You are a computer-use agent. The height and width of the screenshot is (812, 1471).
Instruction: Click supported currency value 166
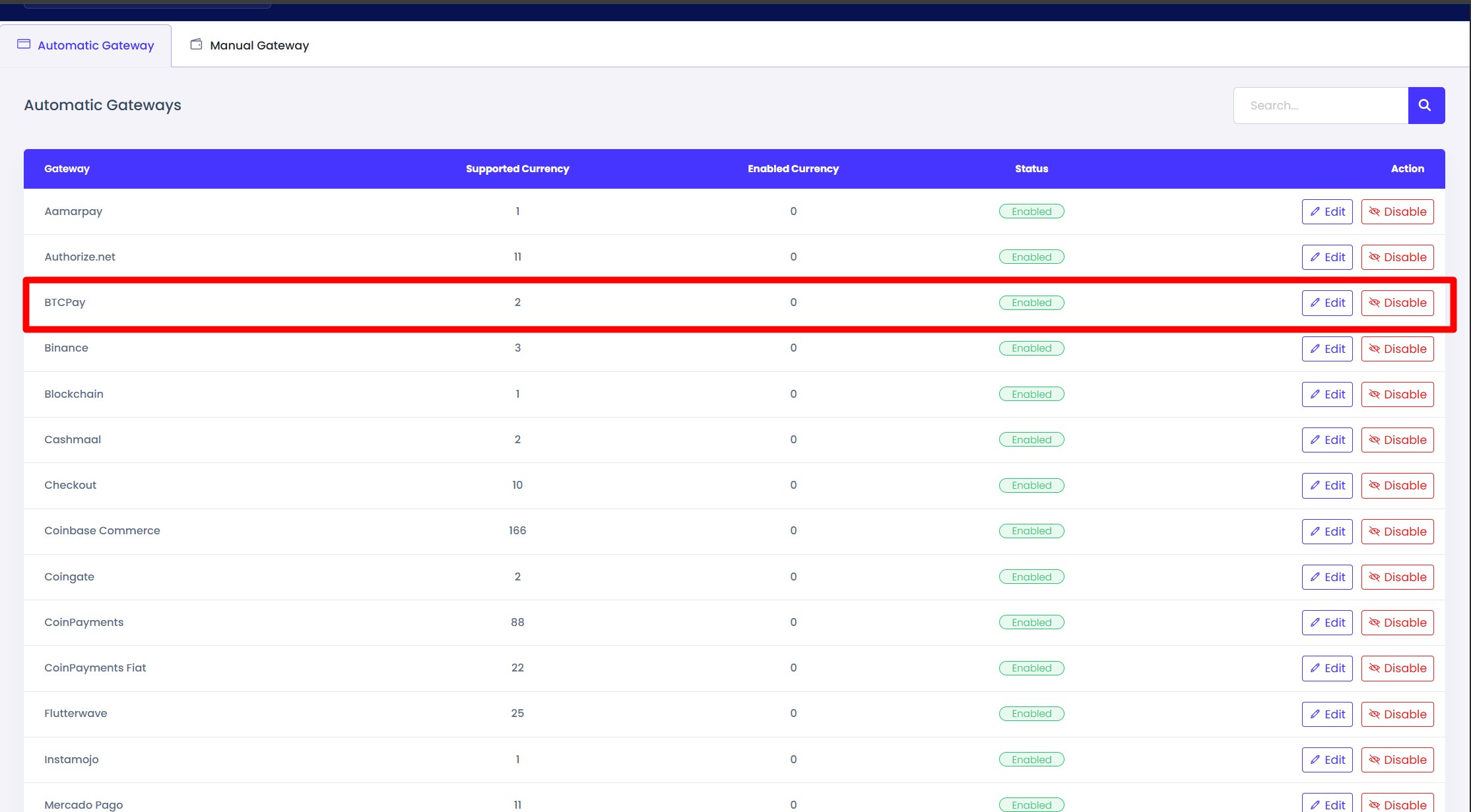(517, 531)
